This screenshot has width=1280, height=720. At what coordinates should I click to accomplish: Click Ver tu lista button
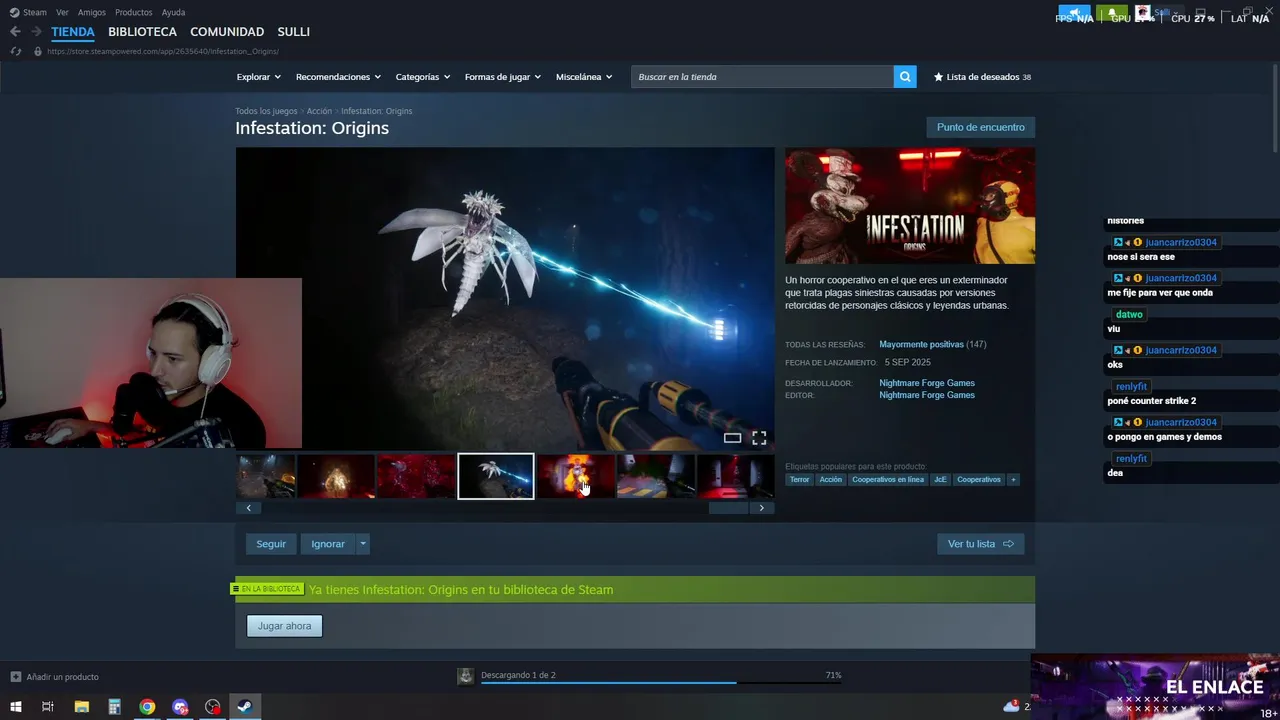[x=980, y=544]
